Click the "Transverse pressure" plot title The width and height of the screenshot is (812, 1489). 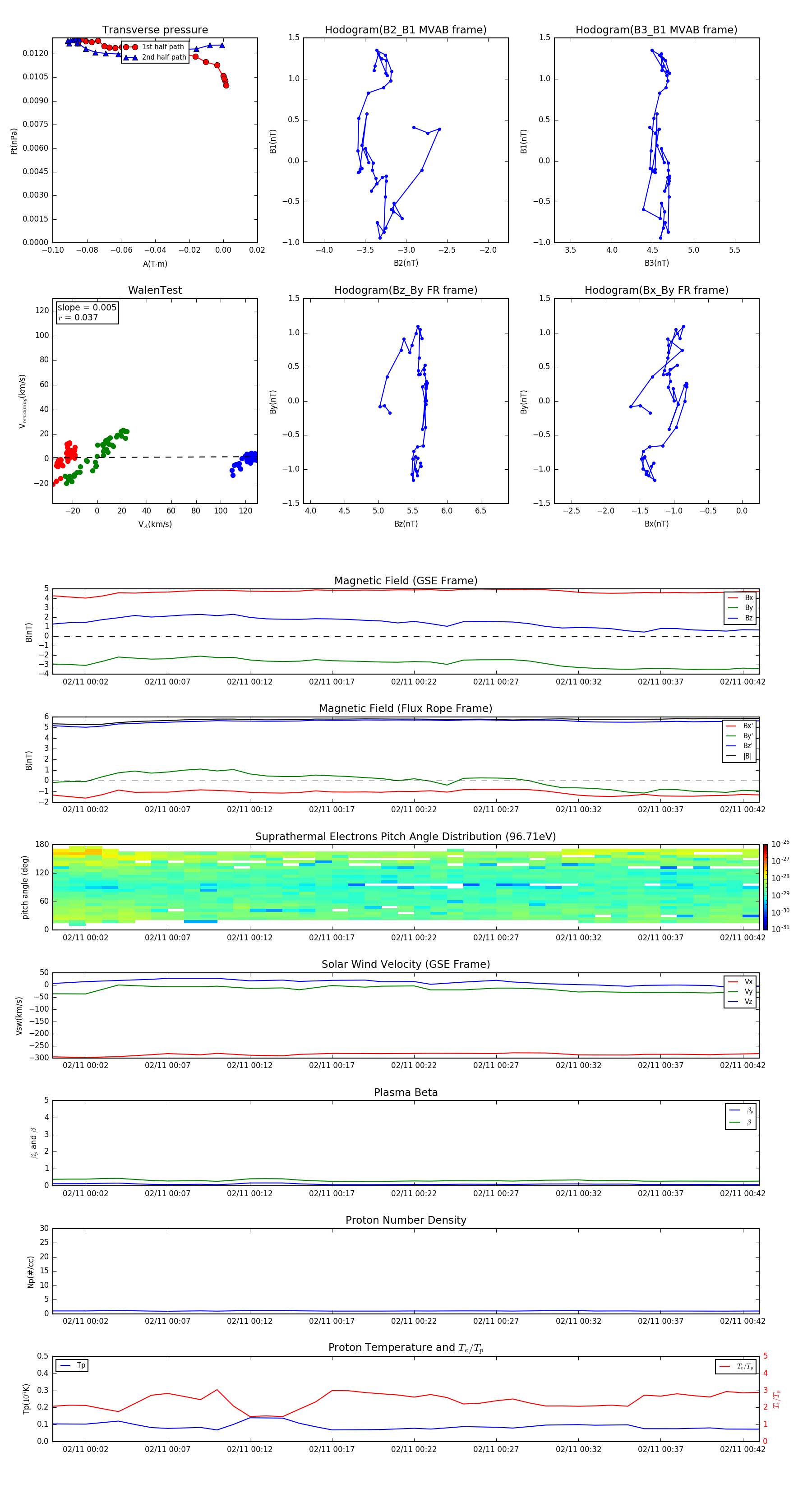(x=155, y=30)
